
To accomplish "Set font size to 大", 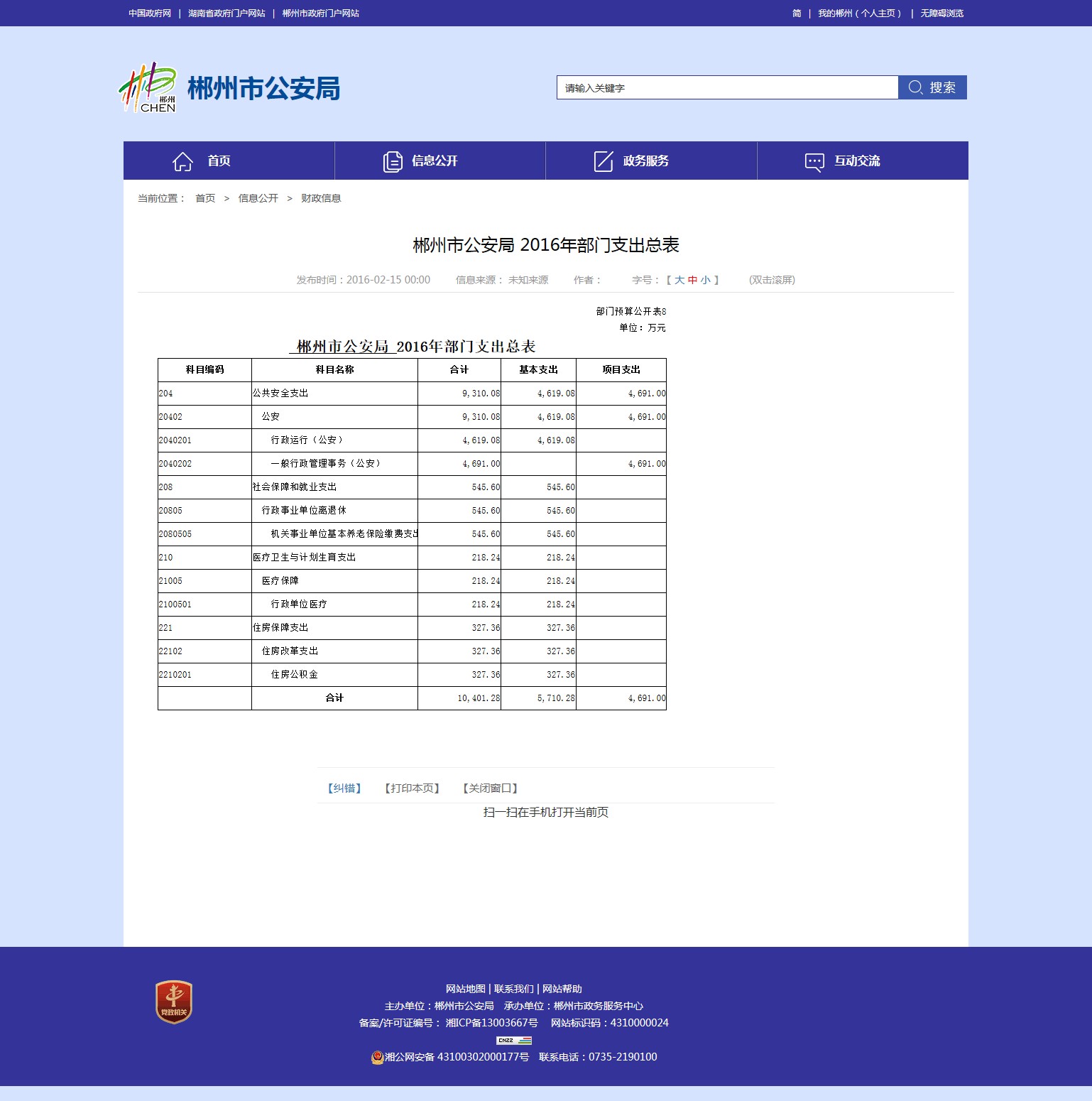I will (x=679, y=280).
